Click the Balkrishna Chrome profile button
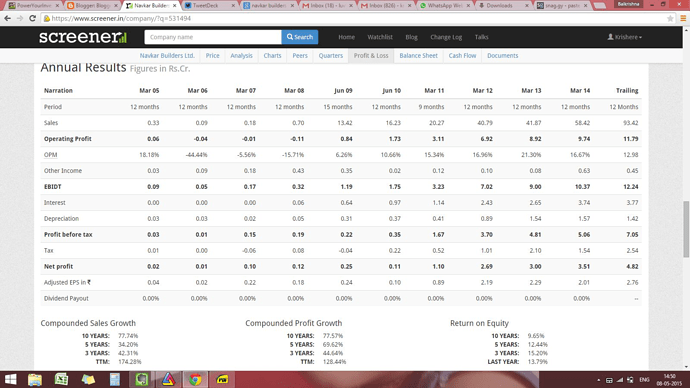The height and width of the screenshot is (388, 690). click(628, 4)
